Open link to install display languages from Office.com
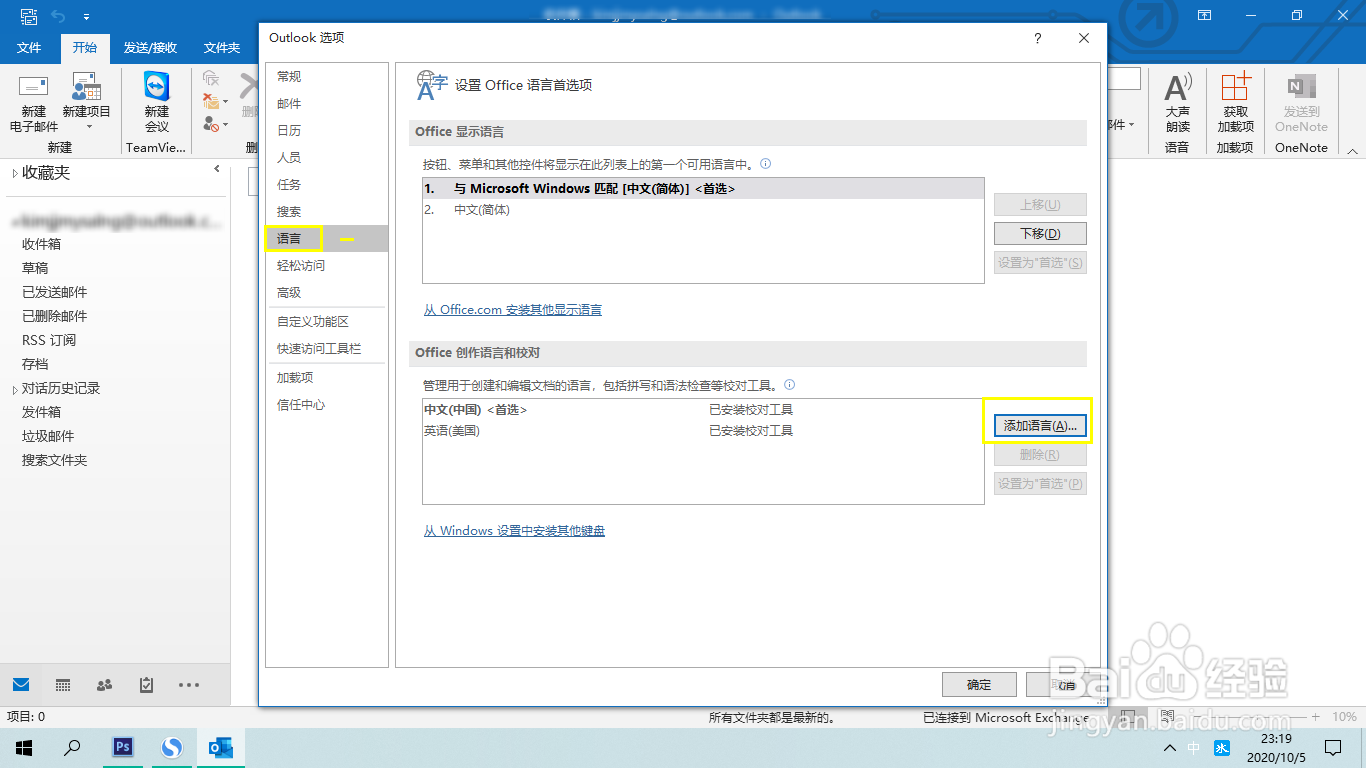Image resolution: width=1366 pixels, height=768 pixels. pyautogui.click(x=513, y=310)
